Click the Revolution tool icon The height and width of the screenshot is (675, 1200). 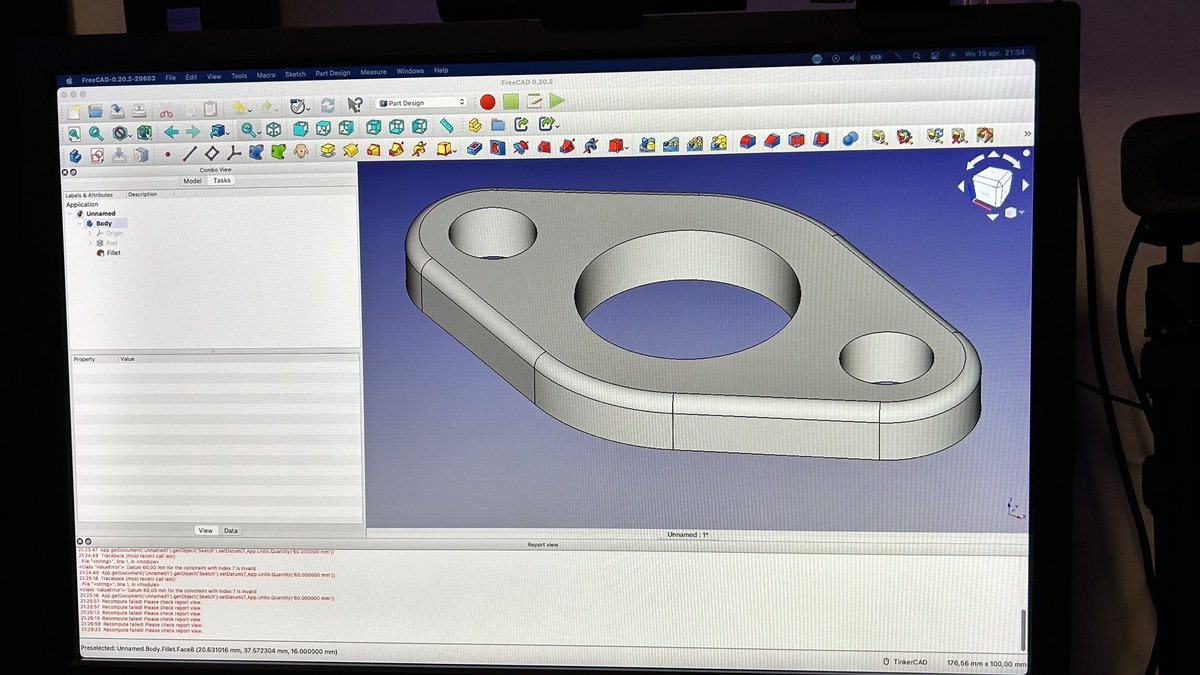coord(350,151)
